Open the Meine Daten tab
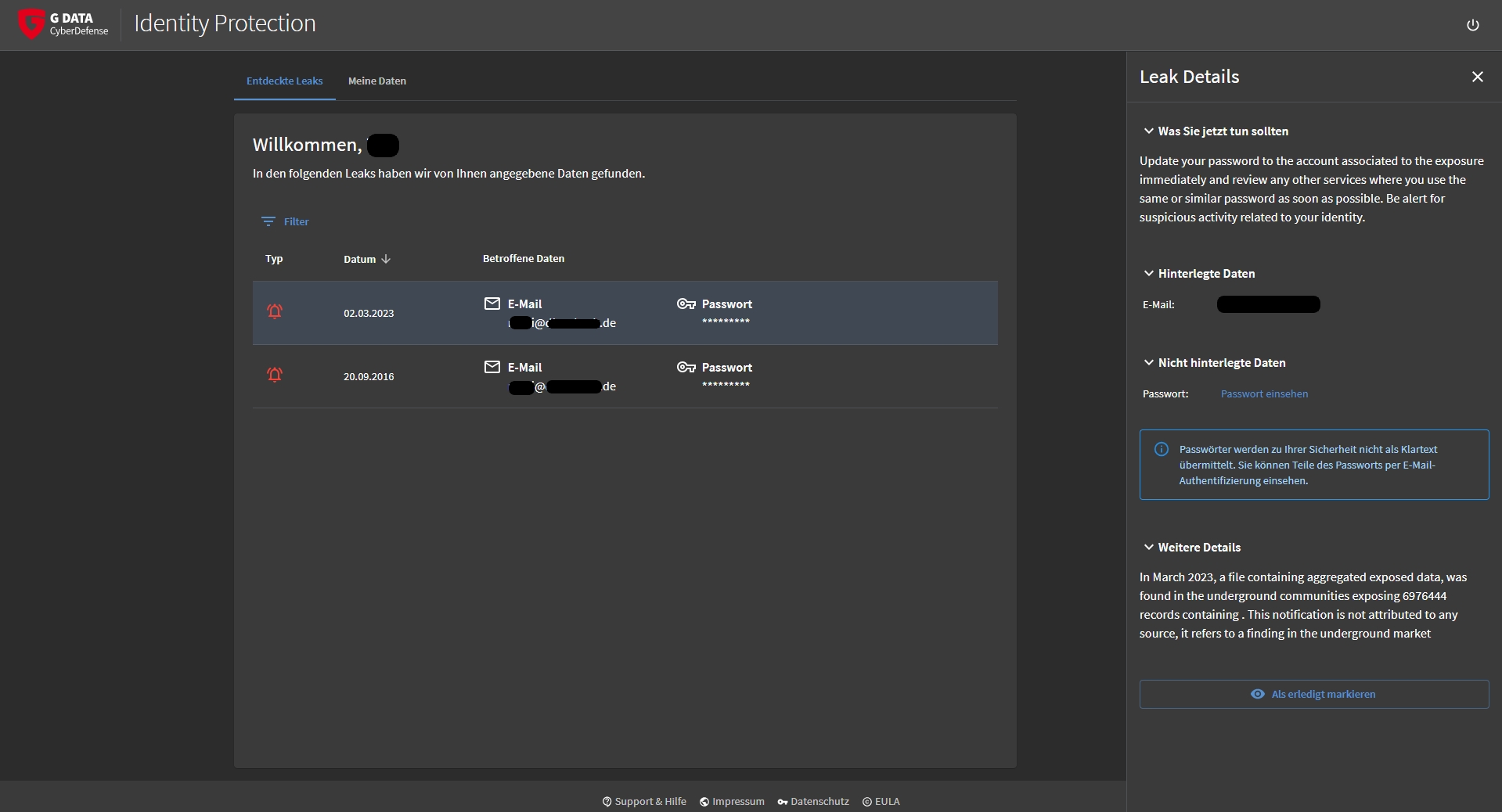The width and height of the screenshot is (1502, 812). pyautogui.click(x=376, y=81)
